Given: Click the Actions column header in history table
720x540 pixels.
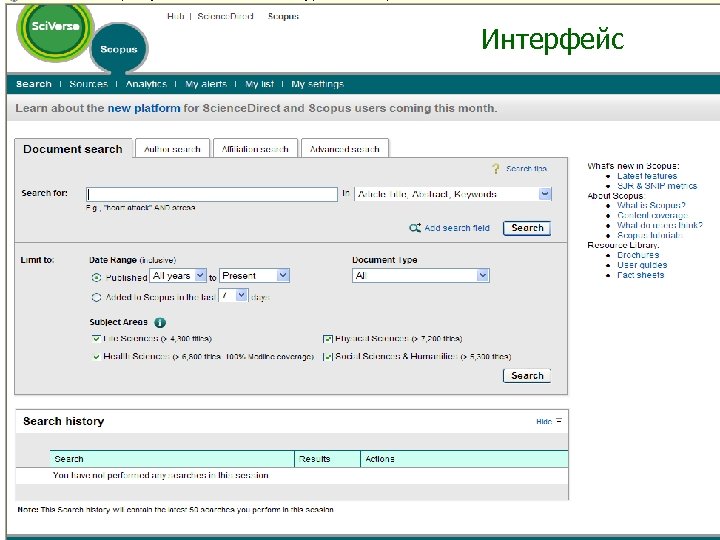Looking at the screenshot, I should point(464,459).
